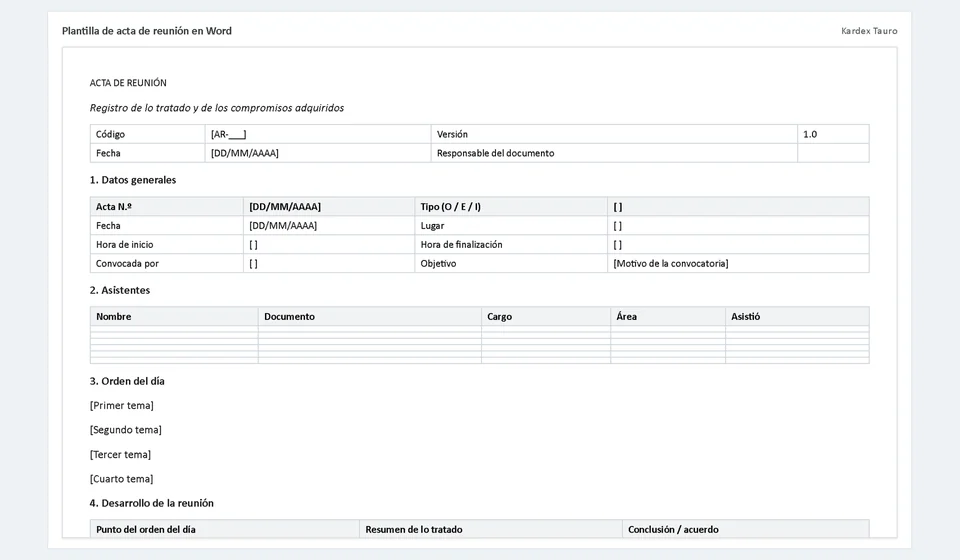
Task: Click the 'Hora de inicio' cell
Action: point(167,244)
